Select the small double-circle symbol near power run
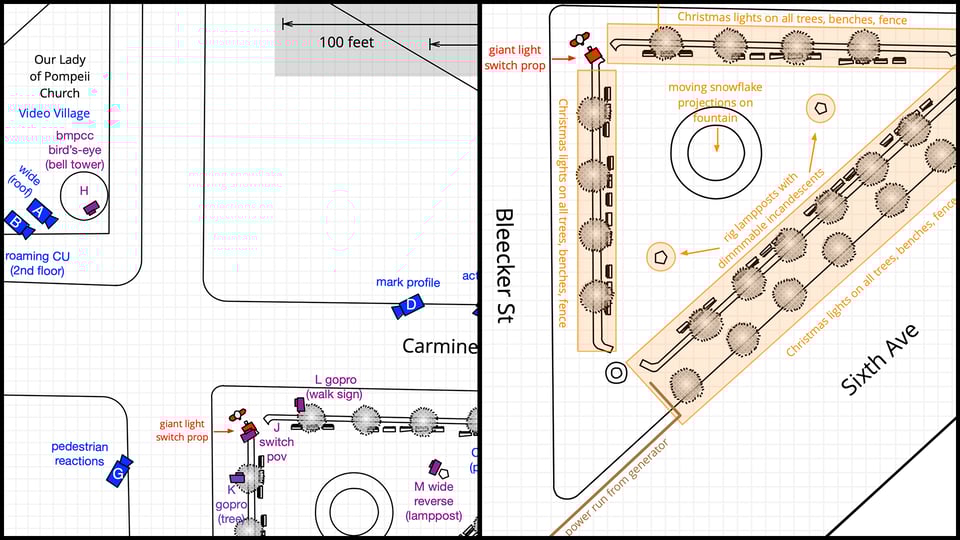The width and height of the screenshot is (960, 540). (x=616, y=373)
